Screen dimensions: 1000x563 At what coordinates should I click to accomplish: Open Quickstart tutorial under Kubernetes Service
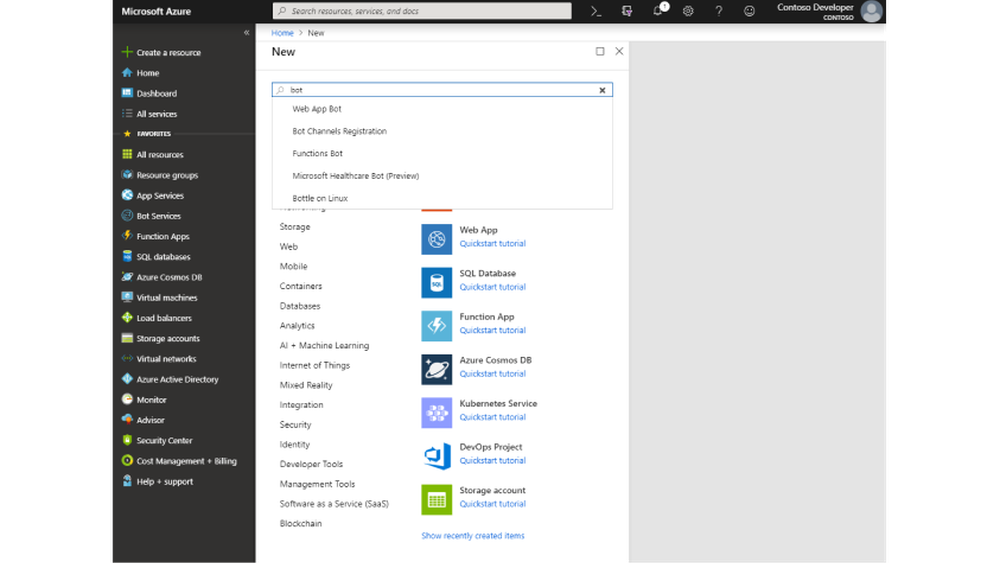492,417
